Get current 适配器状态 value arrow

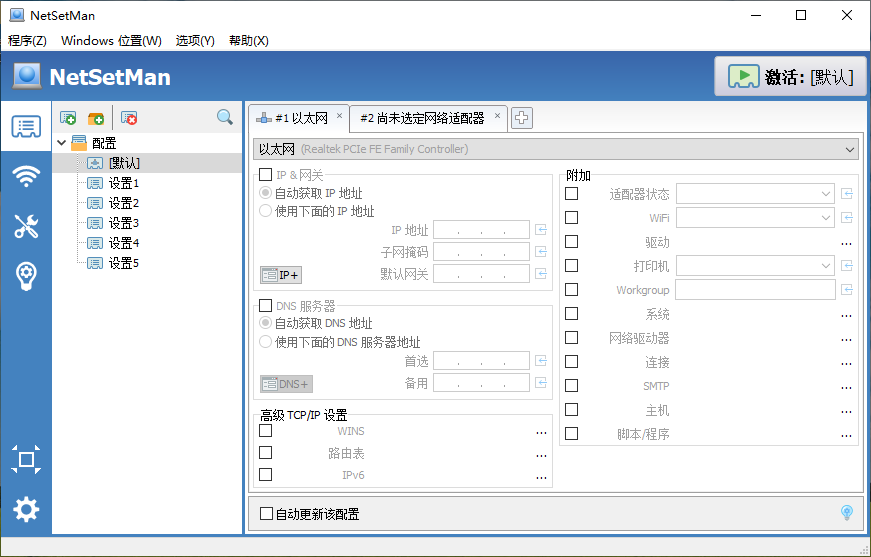[847, 193]
